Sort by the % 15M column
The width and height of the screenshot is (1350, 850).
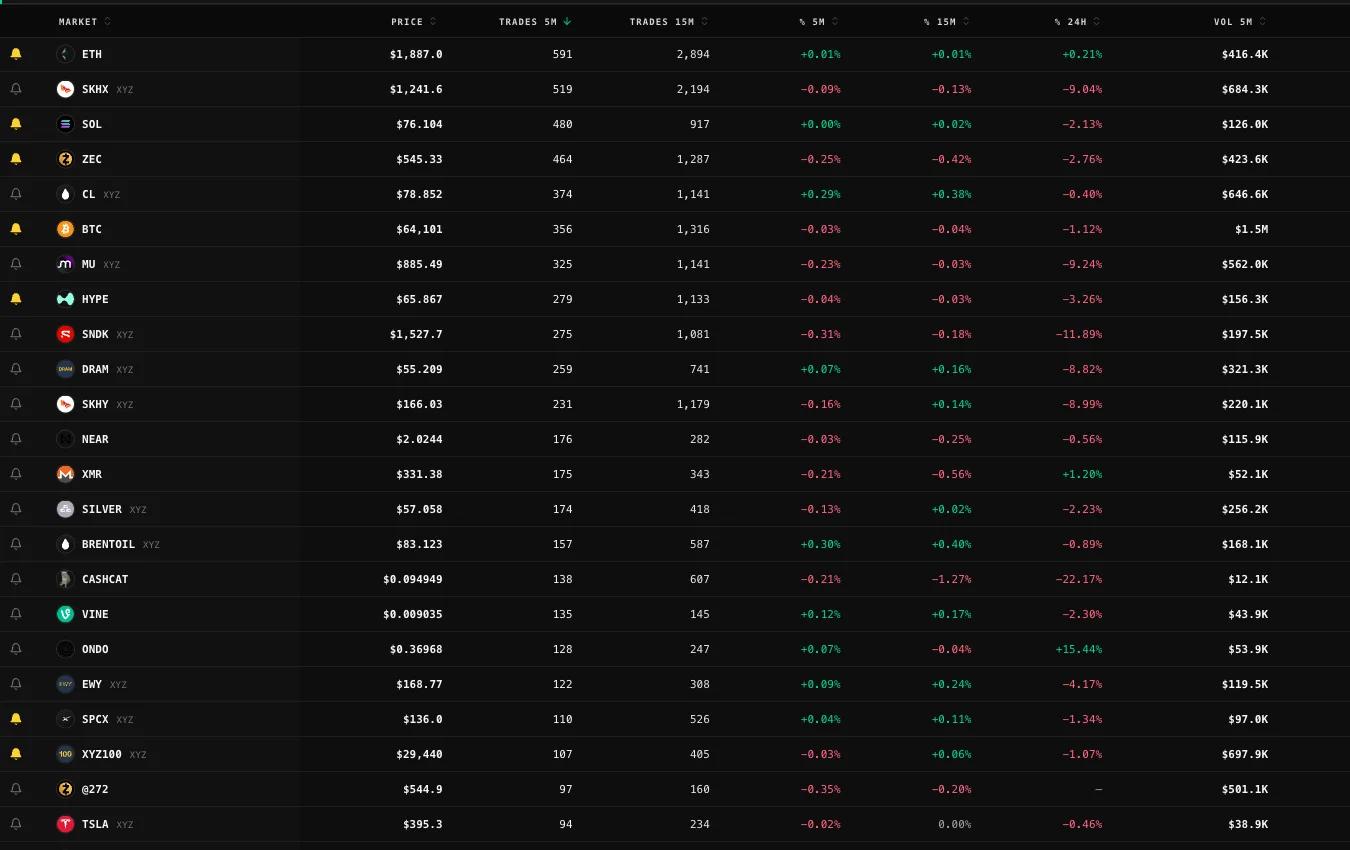tap(947, 22)
